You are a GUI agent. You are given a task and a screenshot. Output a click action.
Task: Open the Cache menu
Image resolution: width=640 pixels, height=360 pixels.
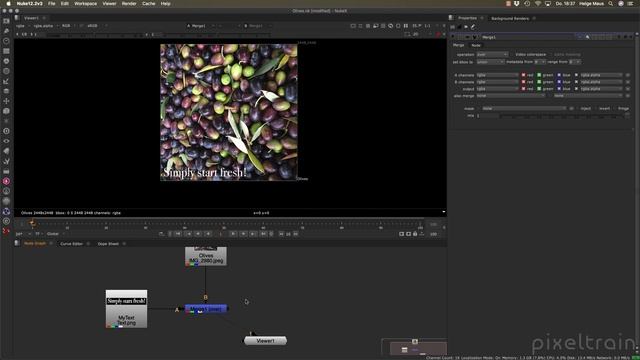[x=149, y=4]
